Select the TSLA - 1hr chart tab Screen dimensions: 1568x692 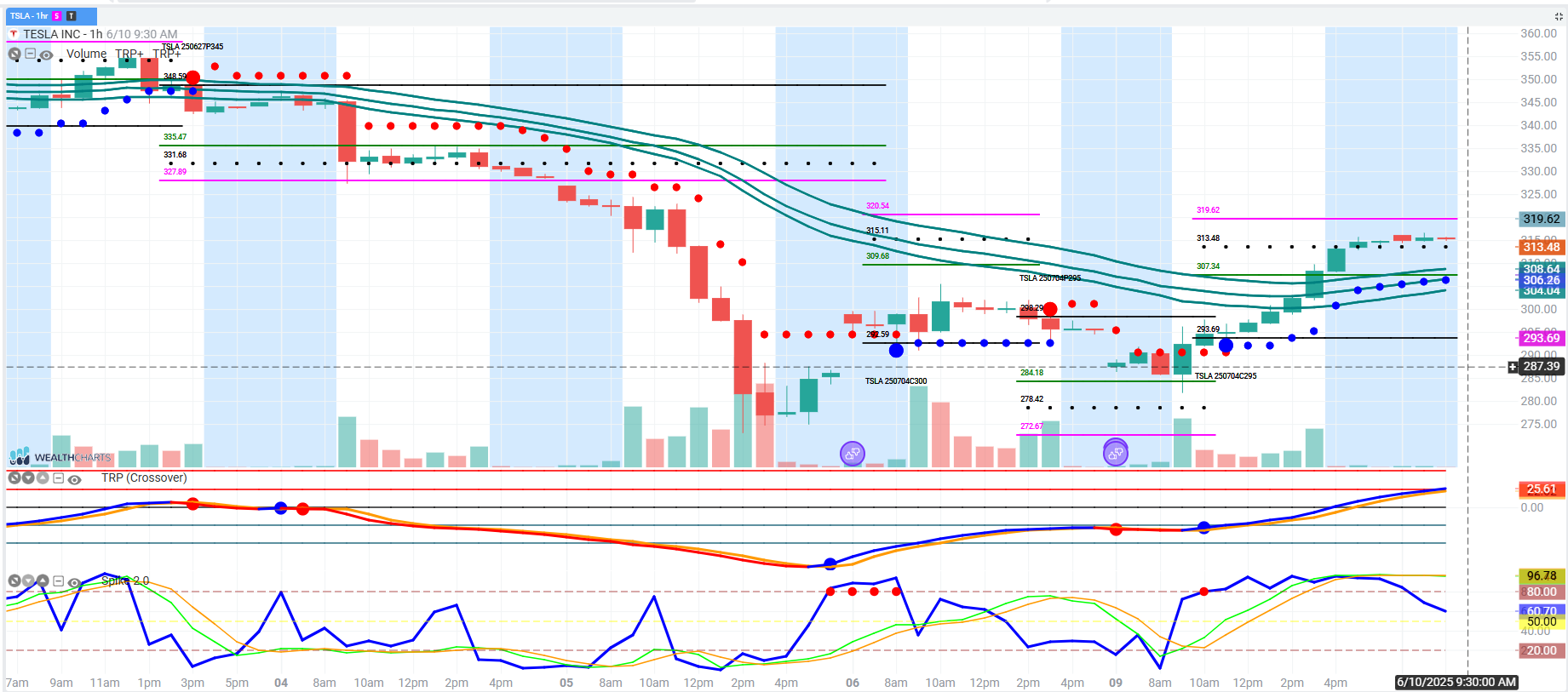tap(29, 16)
